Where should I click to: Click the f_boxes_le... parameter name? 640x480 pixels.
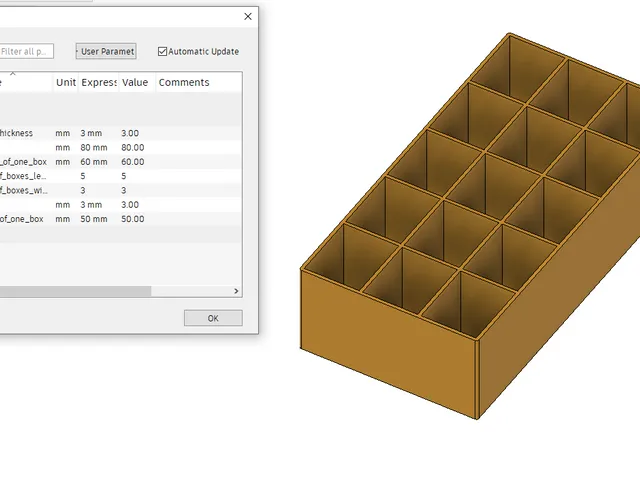tap(23, 176)
